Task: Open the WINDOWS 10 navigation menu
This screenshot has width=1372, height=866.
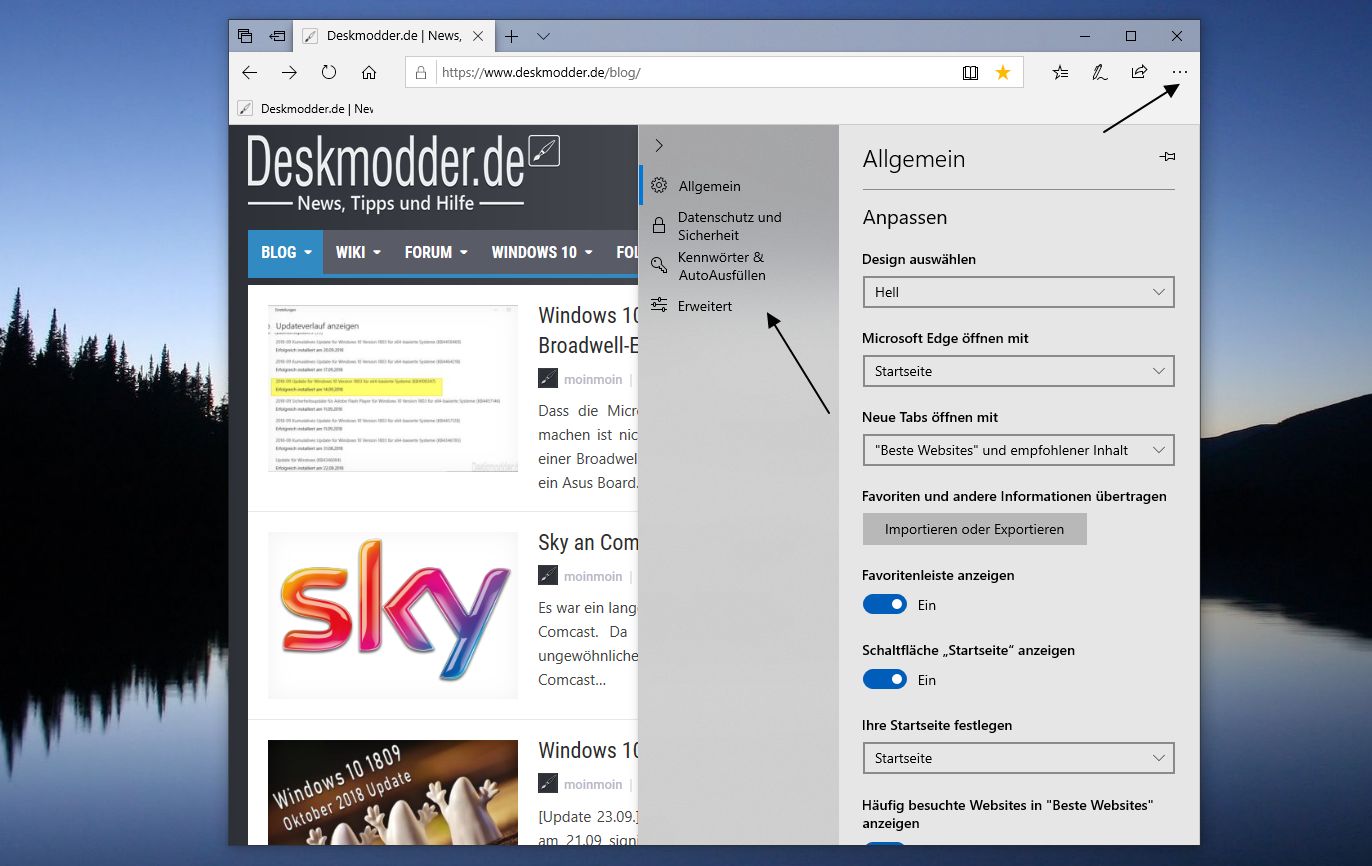Action: [542, 252]
